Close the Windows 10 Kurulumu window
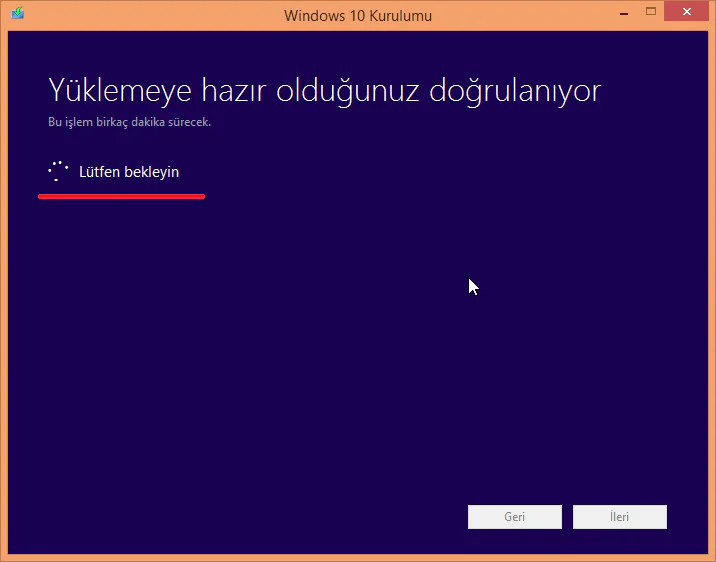The width and height of the screenshot is (716, 562). pos(686,12)
